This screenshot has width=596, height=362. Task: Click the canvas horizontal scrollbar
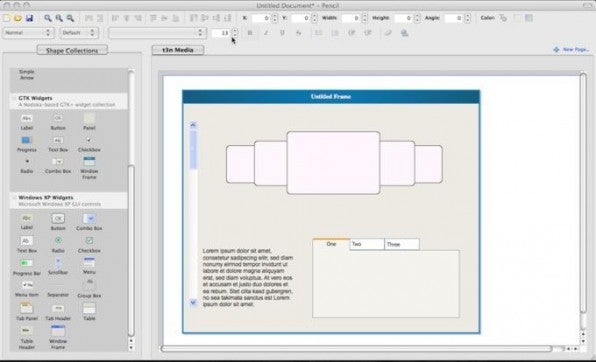tap(356, 348)
